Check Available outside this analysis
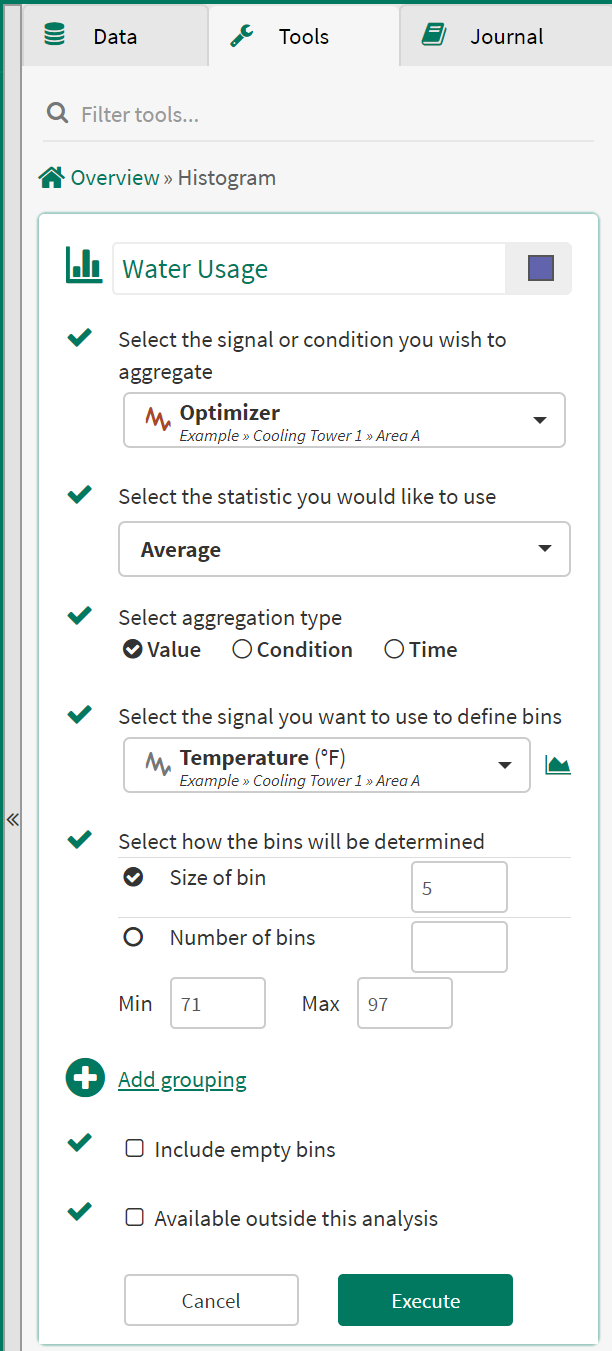 coord(134,1218)
